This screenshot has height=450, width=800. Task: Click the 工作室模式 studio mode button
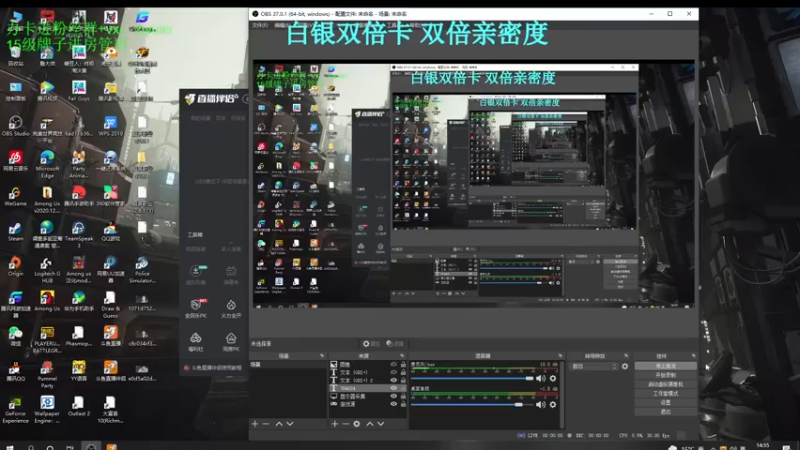click(x=666, y=393)
